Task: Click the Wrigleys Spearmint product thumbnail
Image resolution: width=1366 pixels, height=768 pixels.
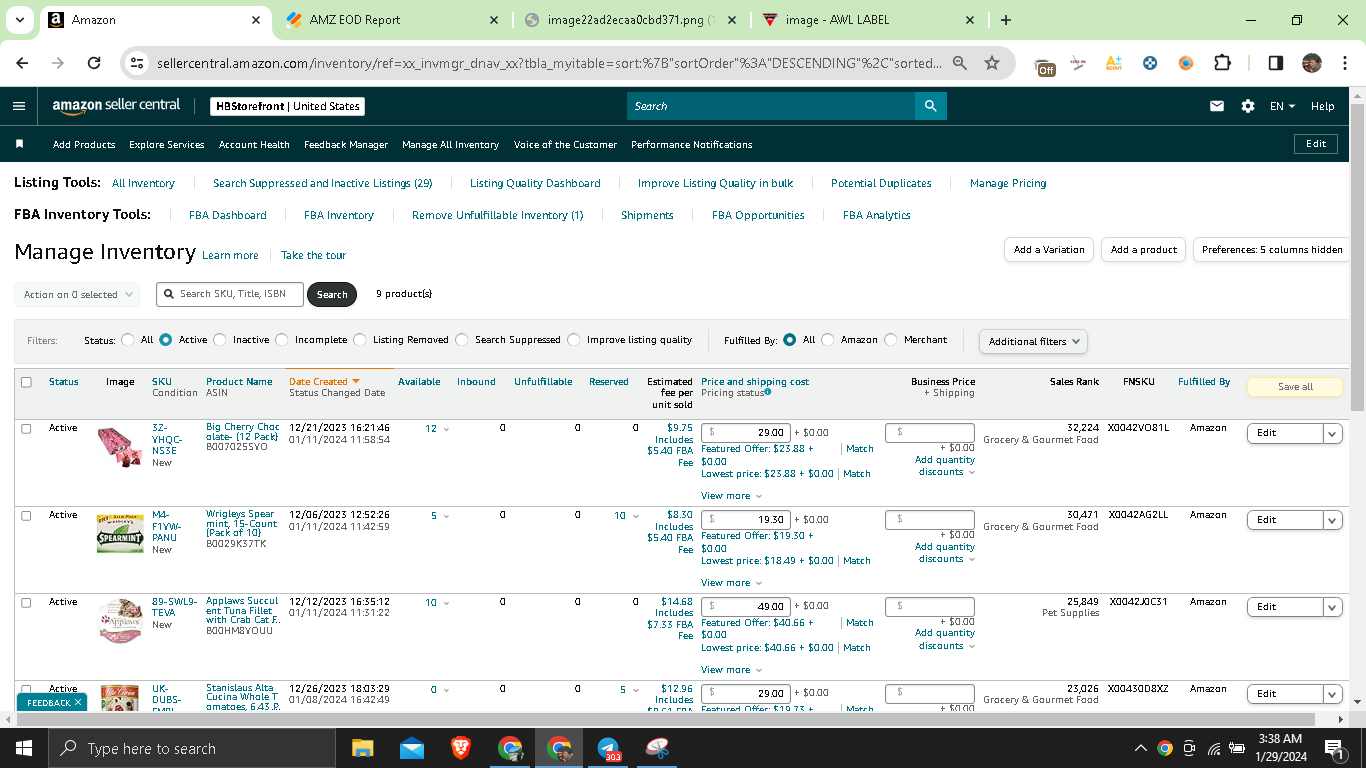Action: coord(120,533)
